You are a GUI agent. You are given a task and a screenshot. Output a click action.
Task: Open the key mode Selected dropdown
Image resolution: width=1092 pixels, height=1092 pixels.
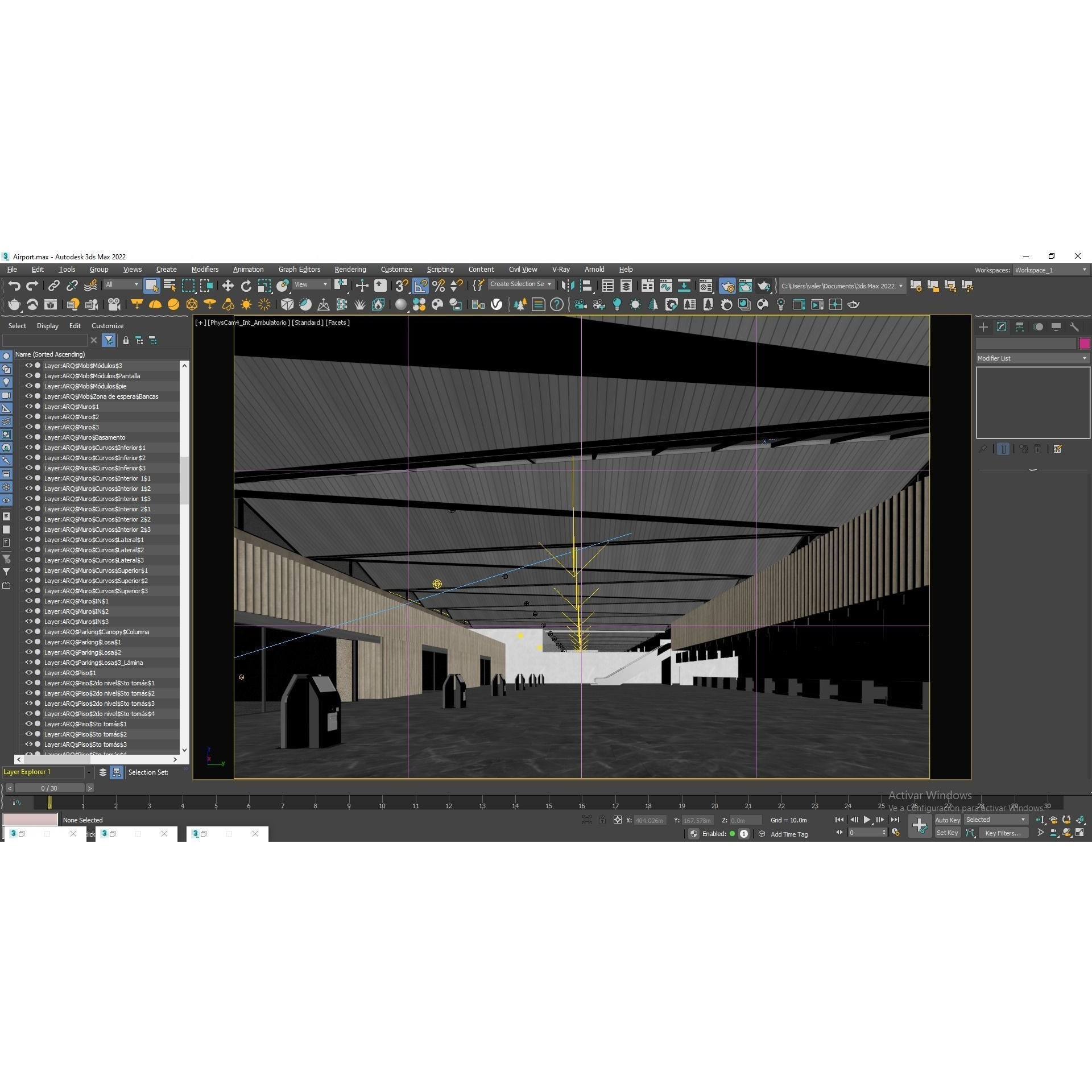point(996,820)
